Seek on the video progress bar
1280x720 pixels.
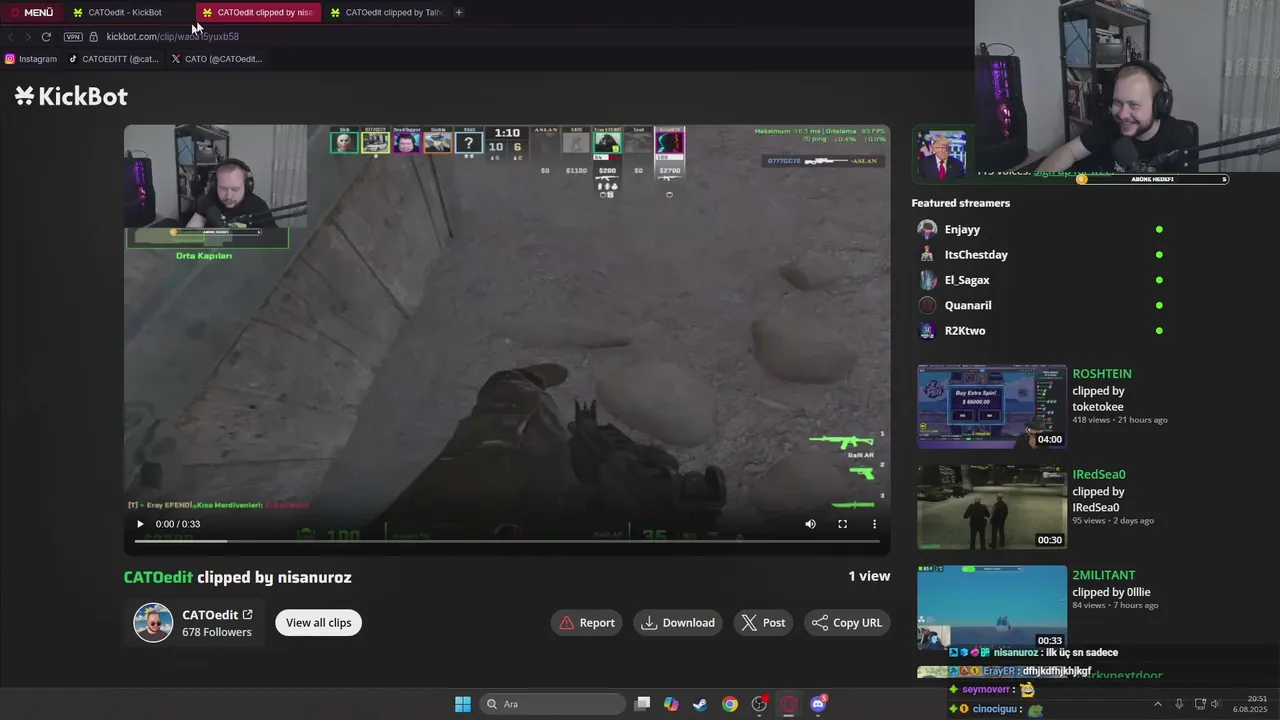(507, 541)
